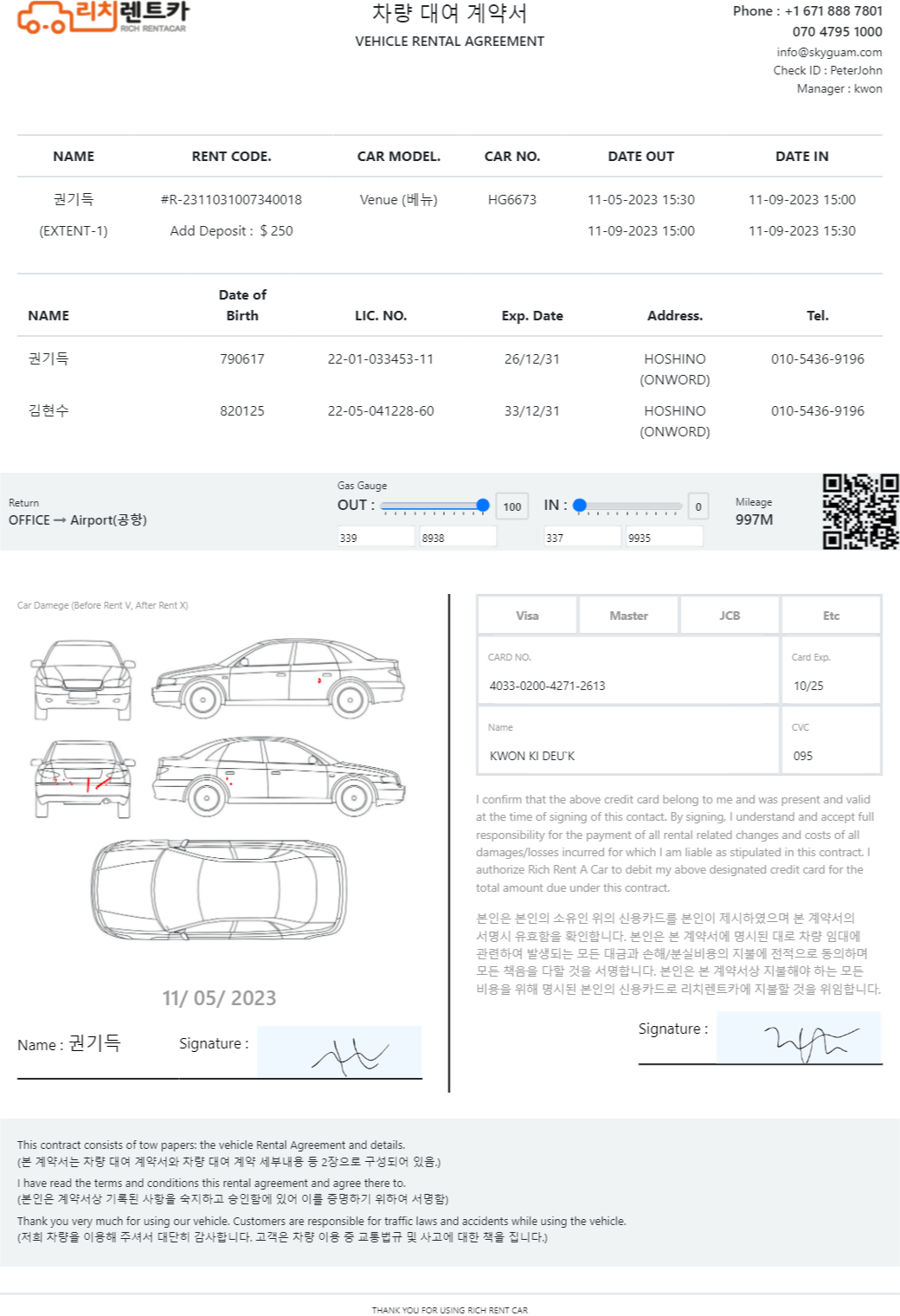
Task: Click the rent code #R-2311031007340018
Action: click(x=231, y=200)
